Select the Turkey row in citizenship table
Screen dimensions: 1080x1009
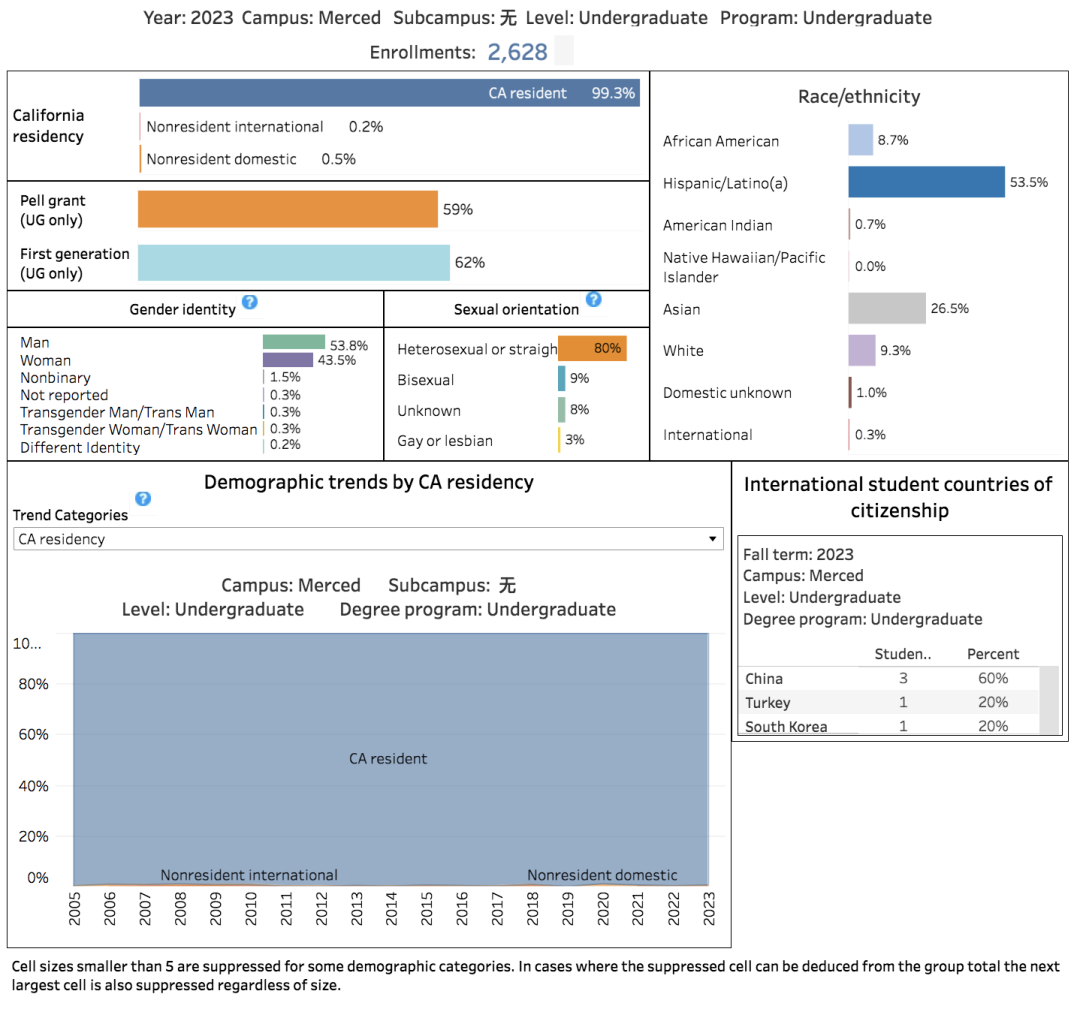click(888, 703)
